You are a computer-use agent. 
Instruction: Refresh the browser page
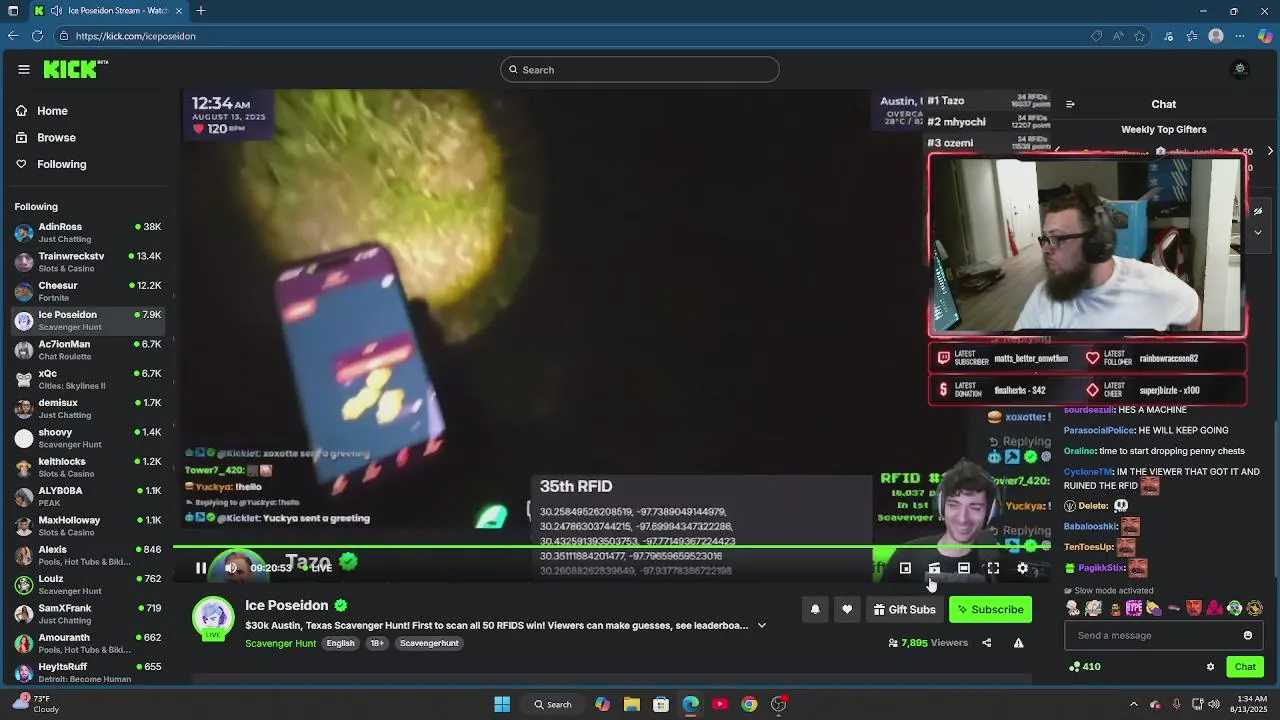point(37,36)
